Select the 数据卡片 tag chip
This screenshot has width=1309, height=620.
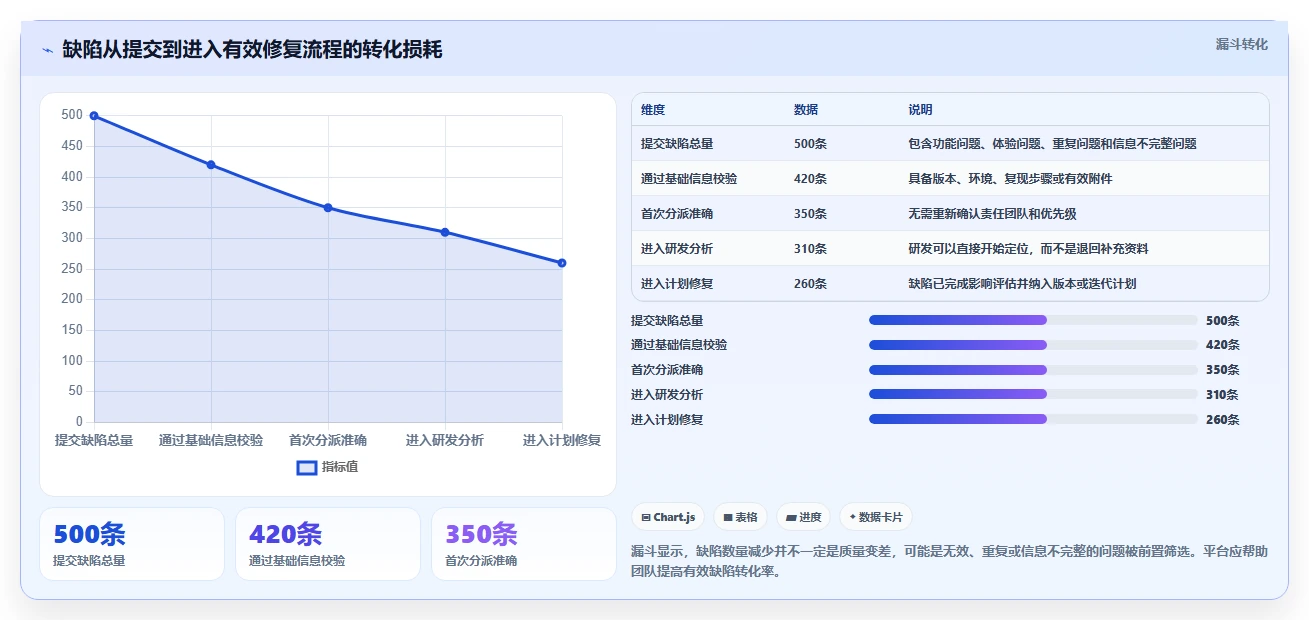tap(876, 517)
